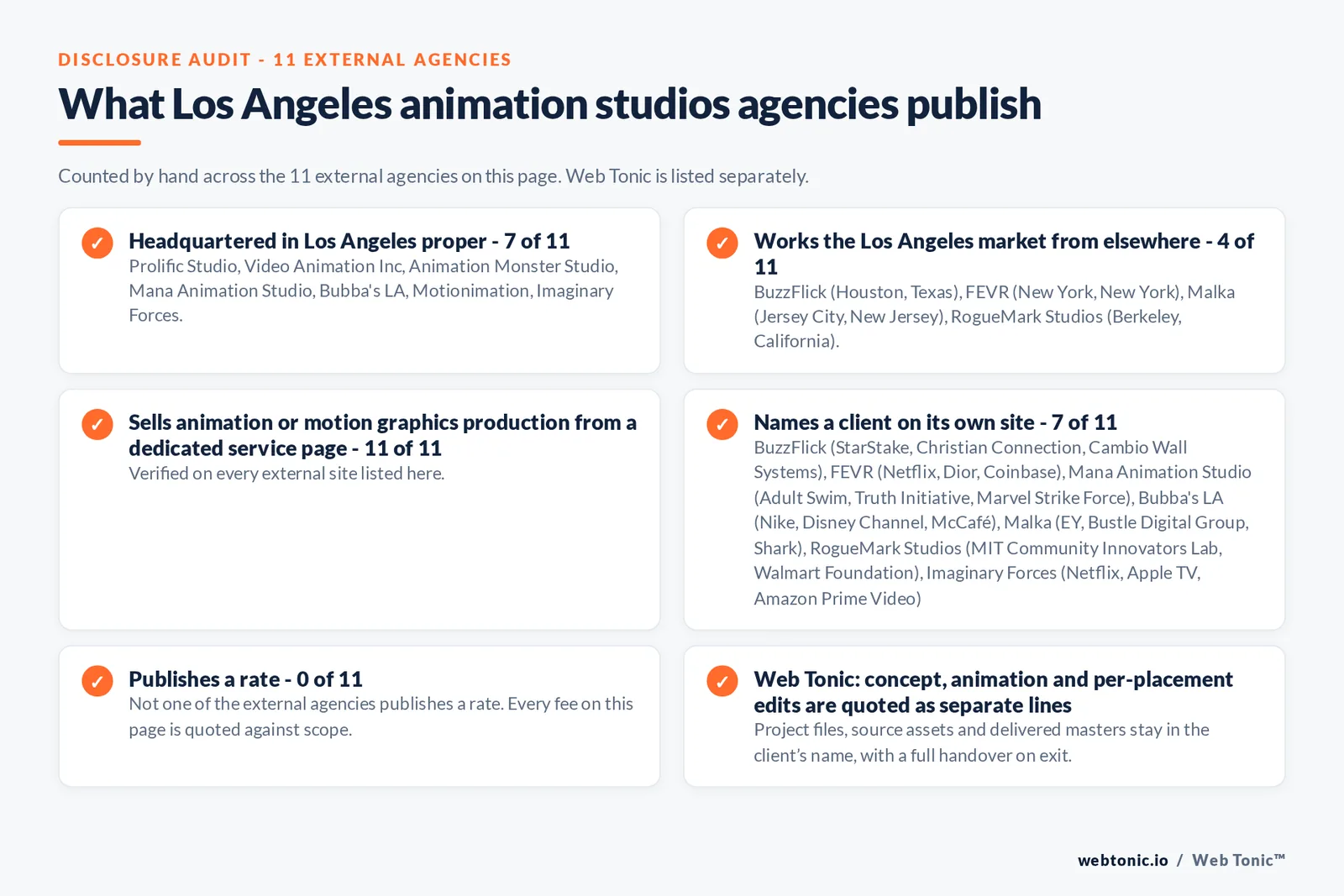1344x896 pixels.
Task: Click heading 'Publishes a rate - 0 of 11'
Action: (245, 679)
